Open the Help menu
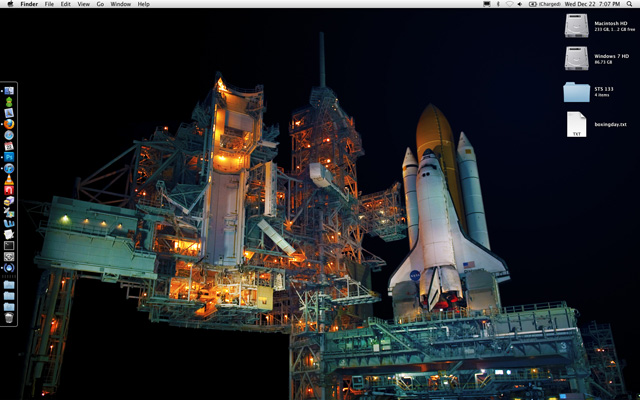The width and height of the screenshot is (640, 400). pyautogui.click(x=143, y=4)
